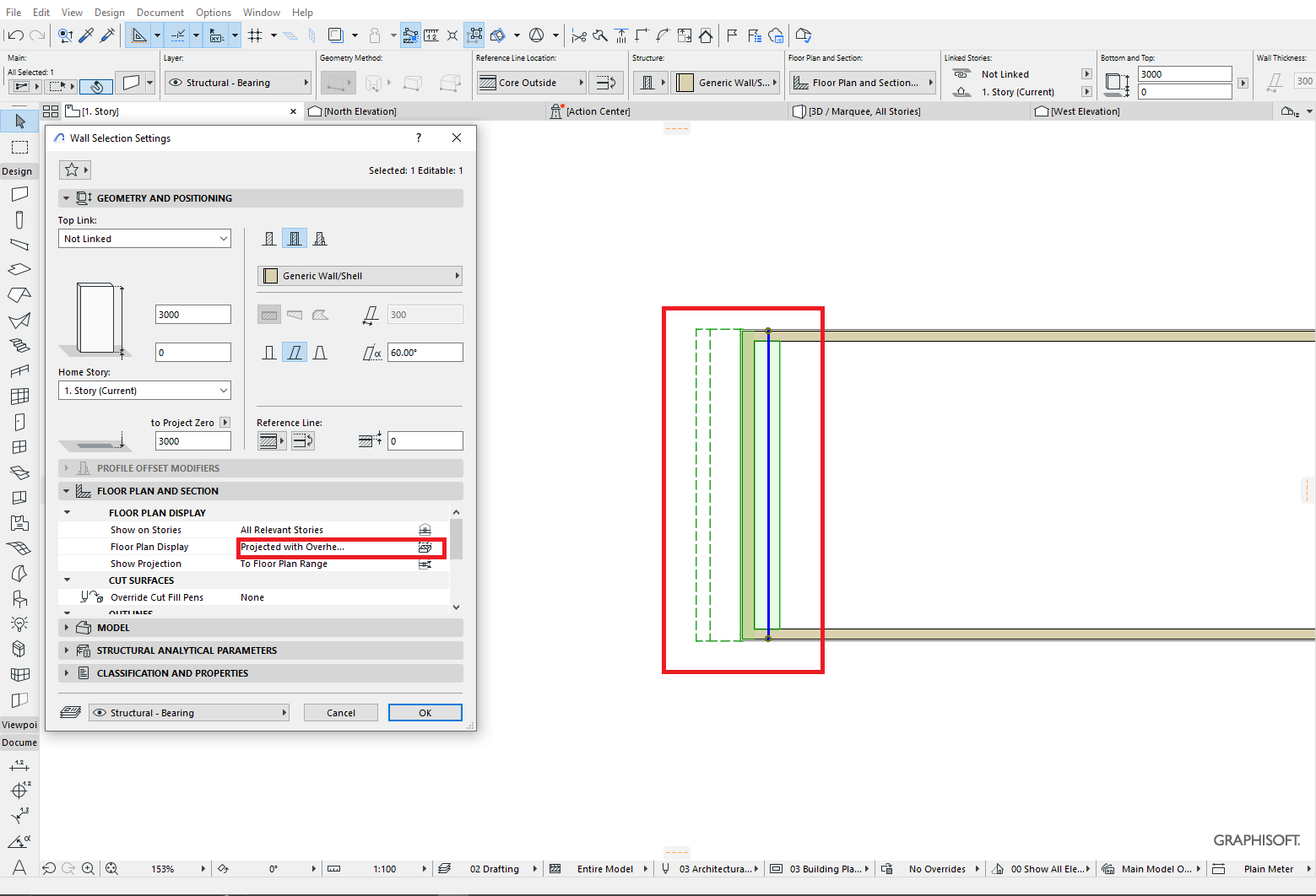
Task: Cancel the Wall Selection Settings dialog
Action: (340, 712)
